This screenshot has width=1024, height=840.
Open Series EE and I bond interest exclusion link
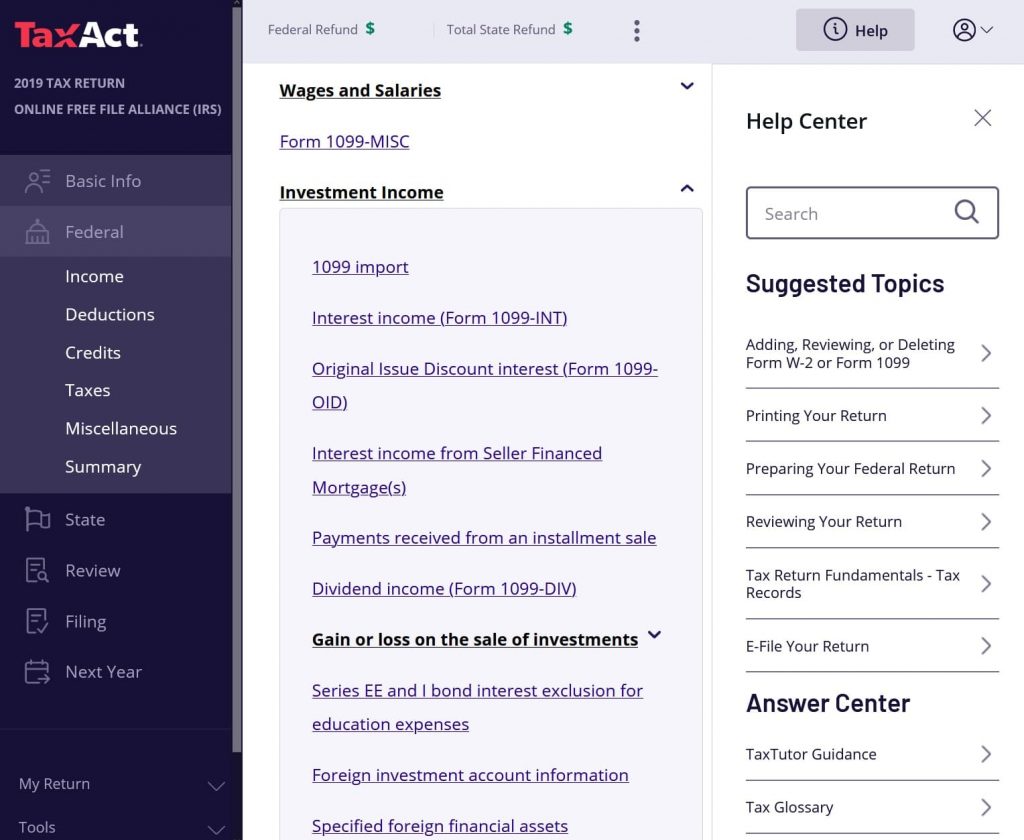(x=477, y=707)
